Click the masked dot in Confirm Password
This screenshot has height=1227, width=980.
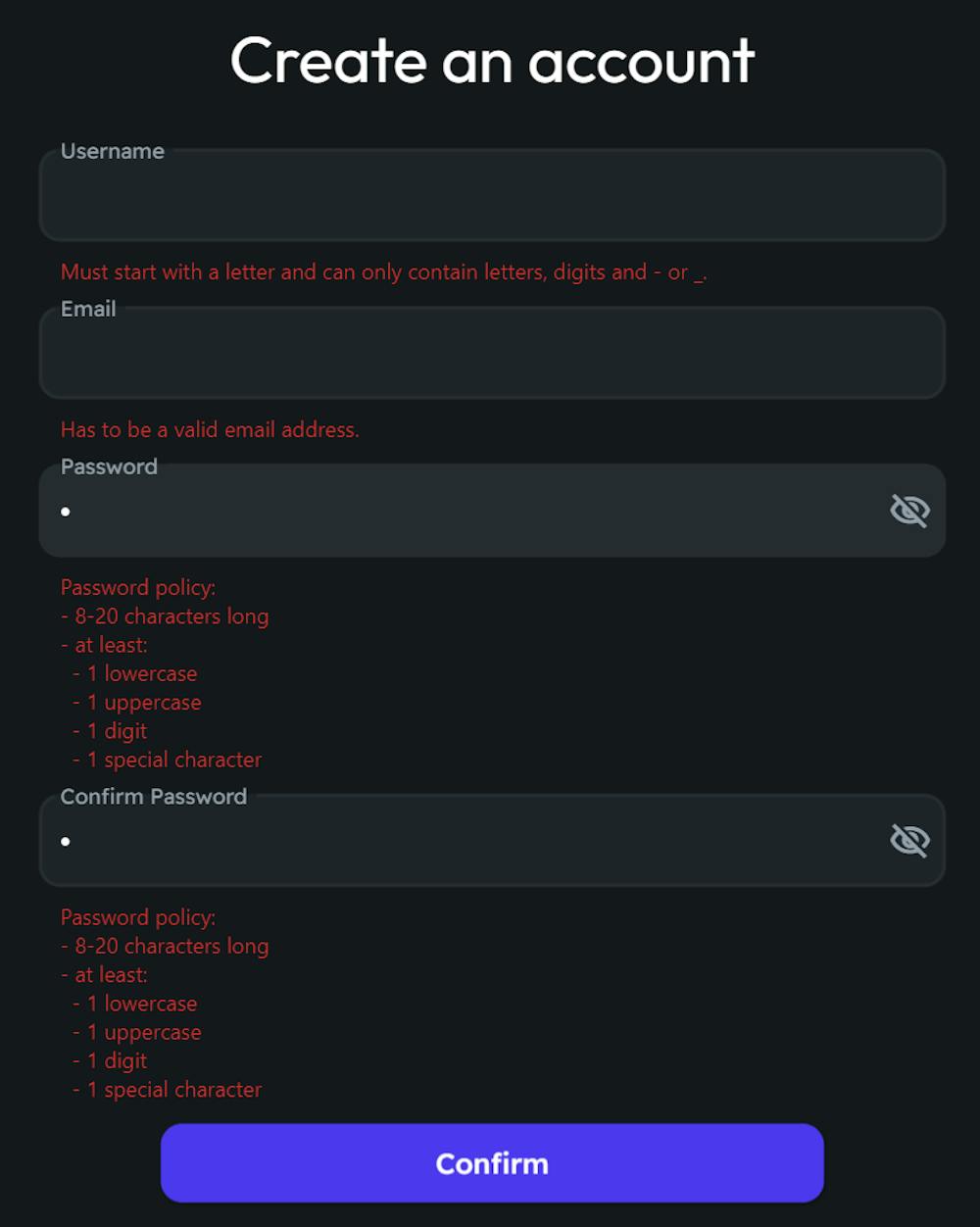66,841
